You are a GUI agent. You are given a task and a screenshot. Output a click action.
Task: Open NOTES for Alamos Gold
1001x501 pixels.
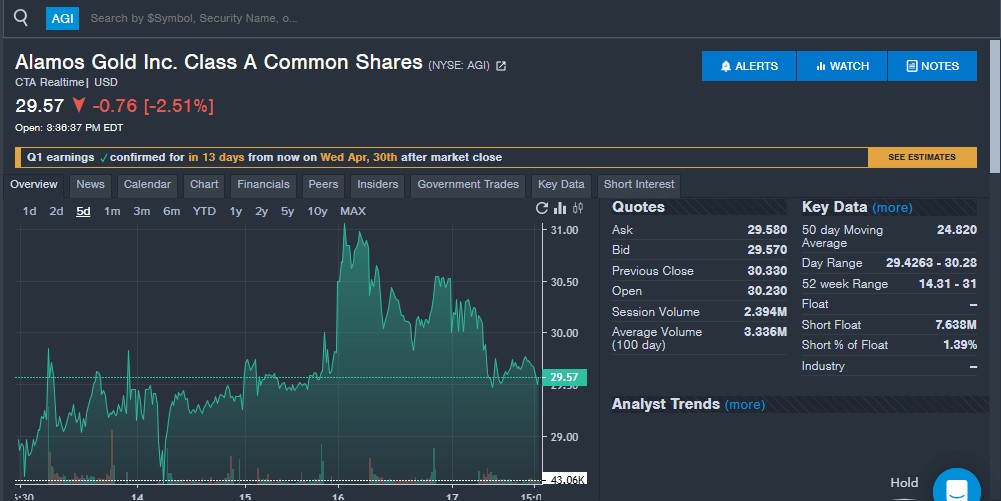(x=932, y=66)
